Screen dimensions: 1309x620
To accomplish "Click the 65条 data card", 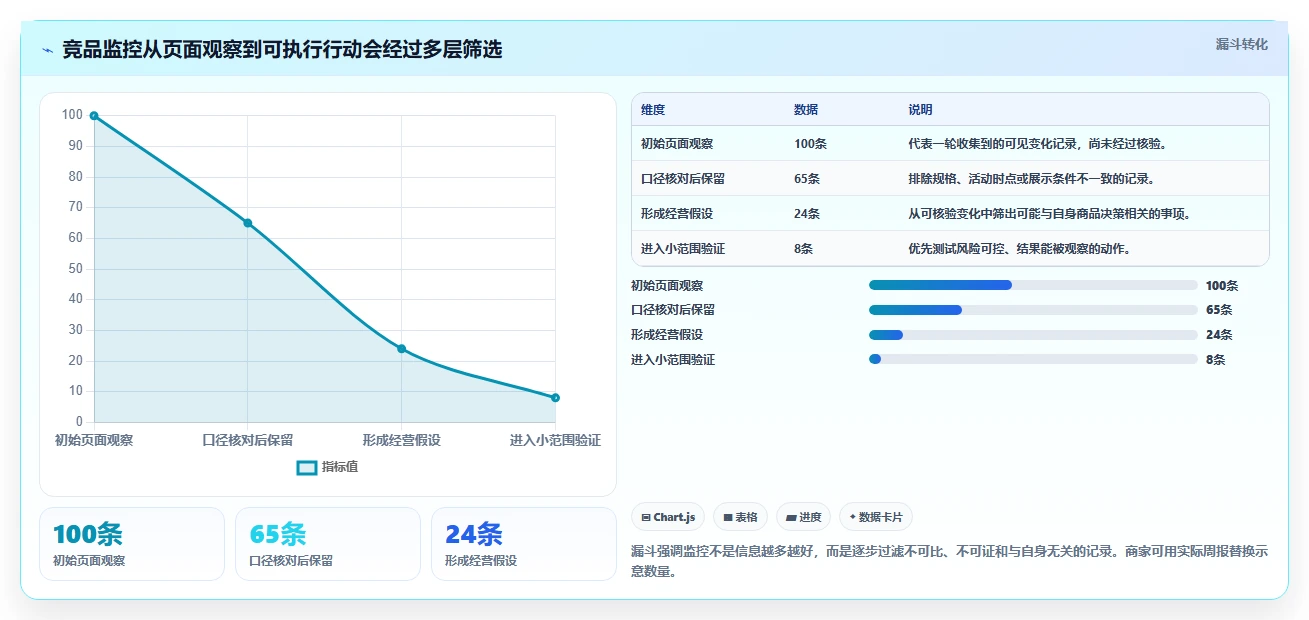I will pos(328,544).
